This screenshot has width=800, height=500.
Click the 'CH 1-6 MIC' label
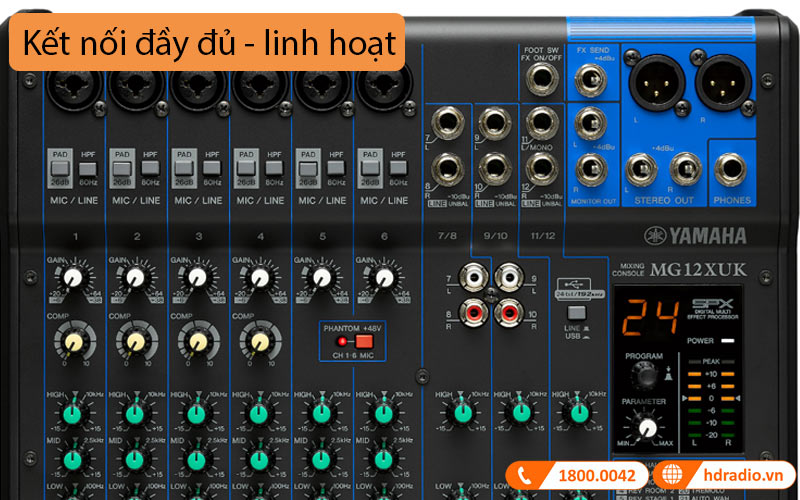point(353,356)
